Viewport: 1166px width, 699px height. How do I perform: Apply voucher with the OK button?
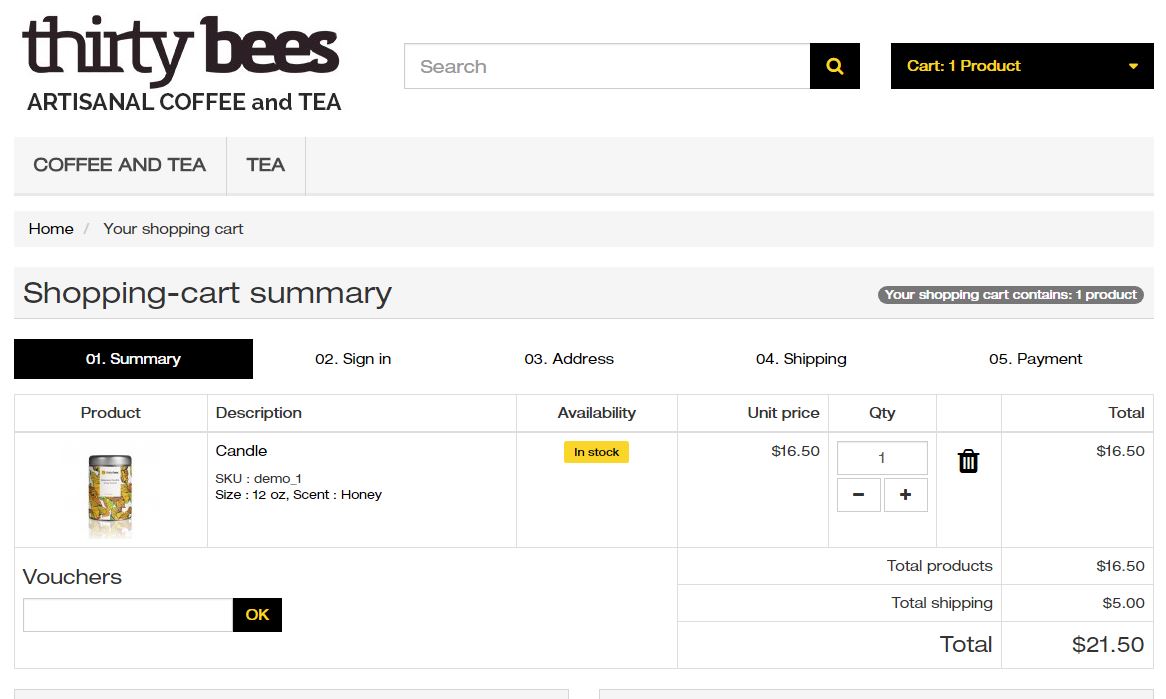coord(257,615)
